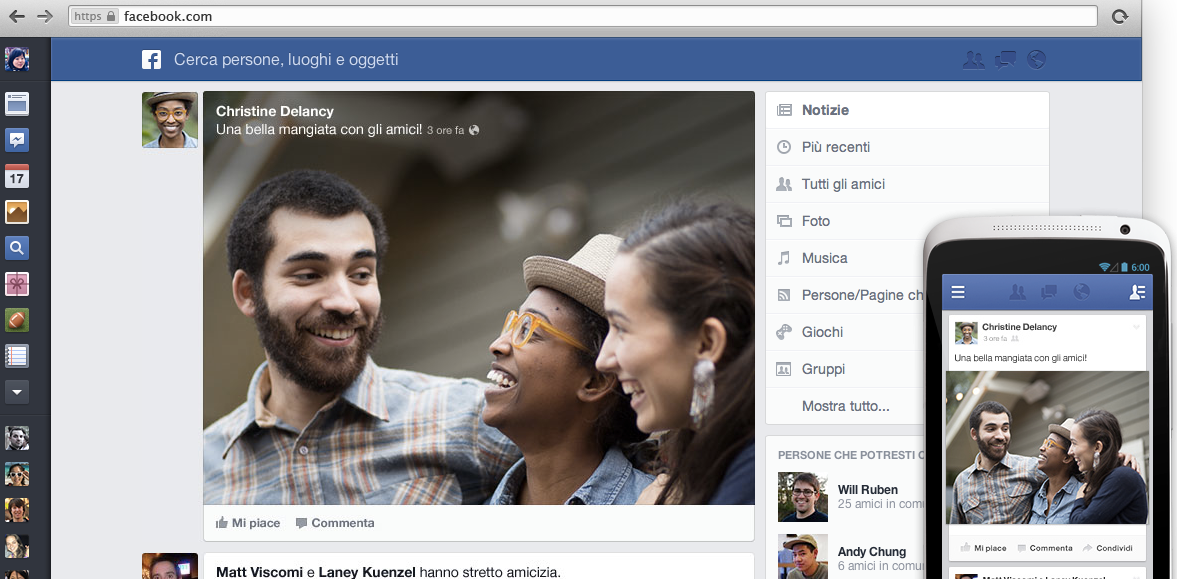Open the news feed icon in left sidebar
Viewport: 1177px width, 579px height.
(17, 104)
